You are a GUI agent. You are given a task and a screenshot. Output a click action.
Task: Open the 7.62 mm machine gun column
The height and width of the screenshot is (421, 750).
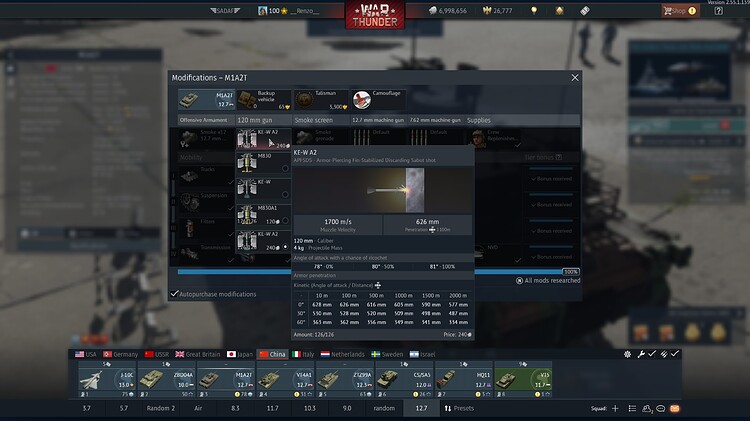click(x=435, y=120)
